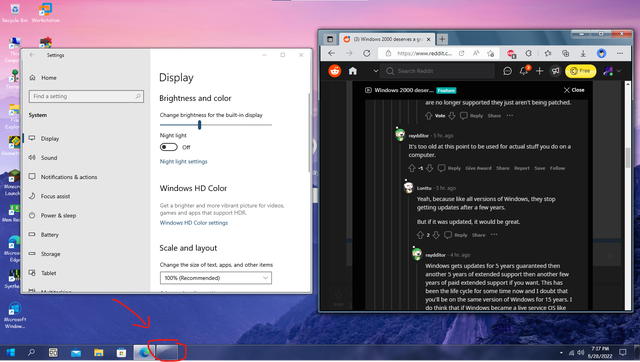Click the Search Reddit field
Viewport: 640px width, 362px height.
[x=438, y=71]
